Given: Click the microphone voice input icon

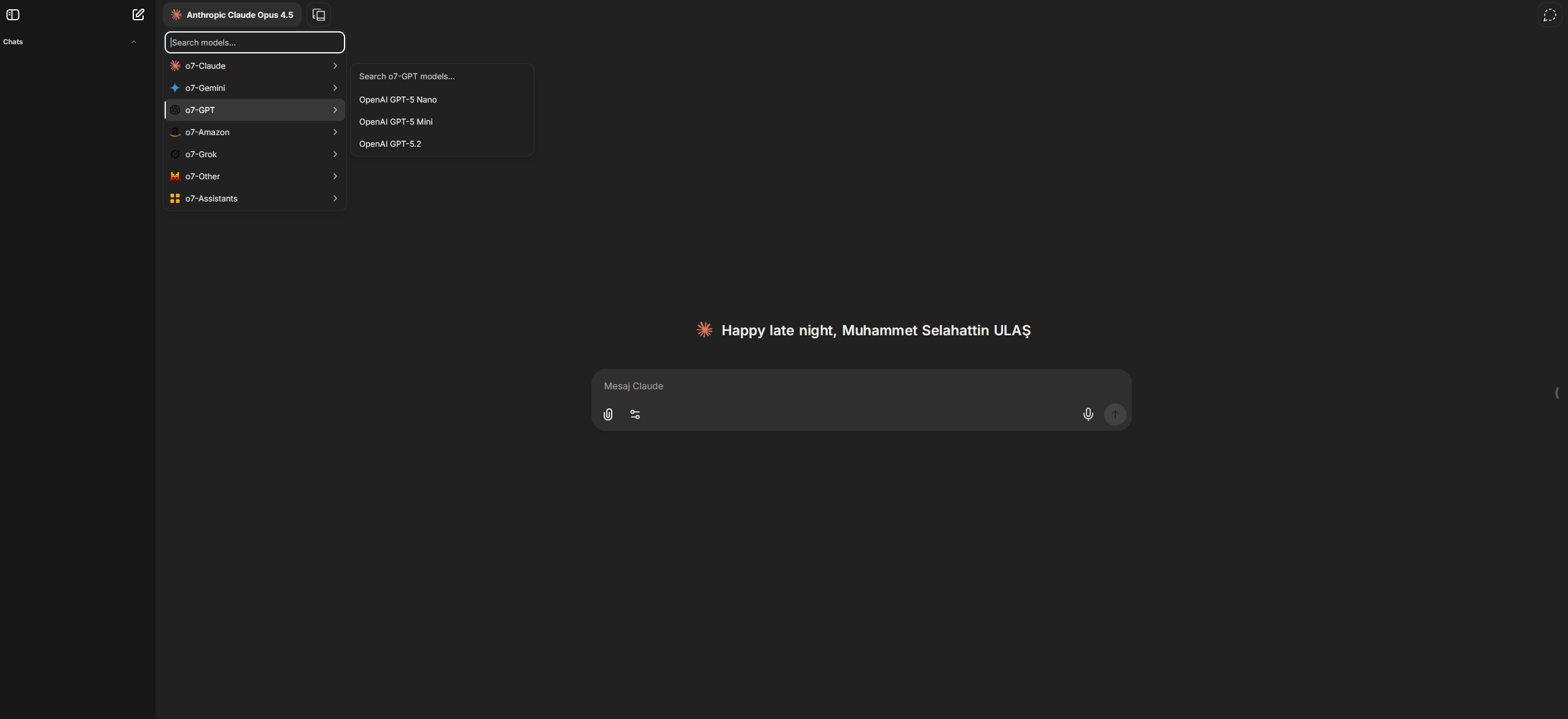Looking at the screenshot, I should [x=1088, y=414].
